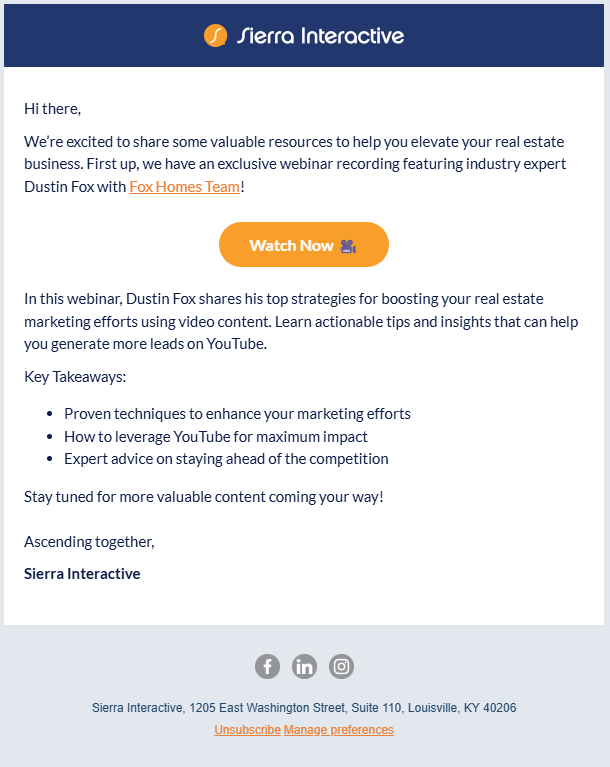Click the "Hi there," greeting line

(x=53, y=108)
